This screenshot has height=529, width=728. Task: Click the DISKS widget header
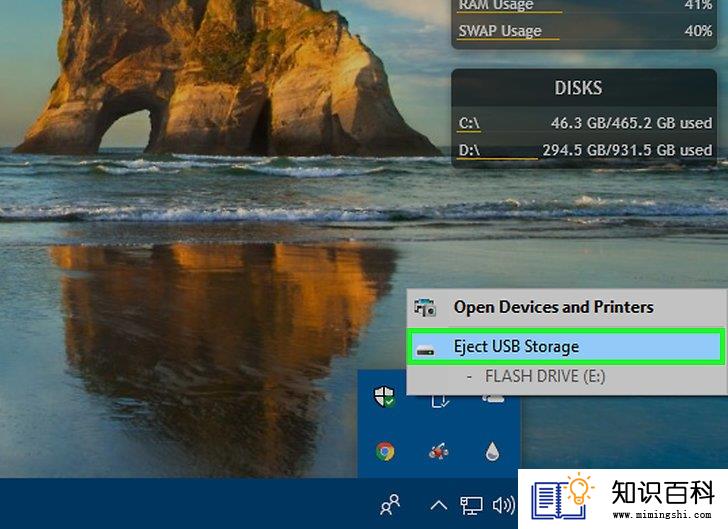pos(578,88)
